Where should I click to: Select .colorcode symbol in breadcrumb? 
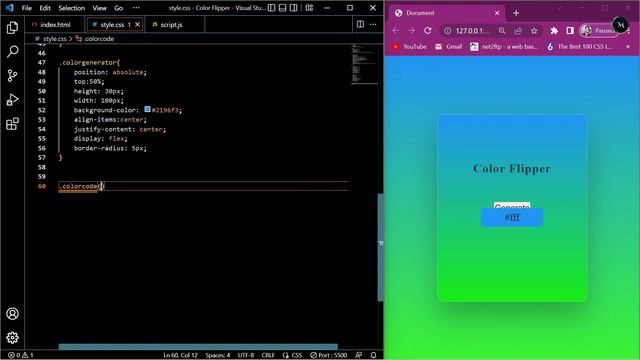tap(99, 39)
